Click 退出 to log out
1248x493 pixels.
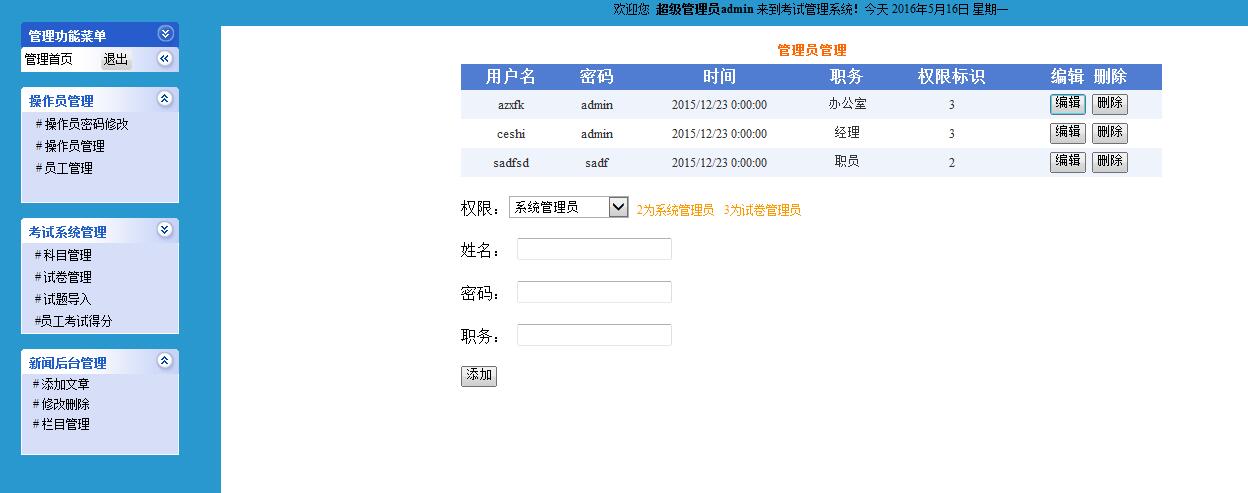116,59
